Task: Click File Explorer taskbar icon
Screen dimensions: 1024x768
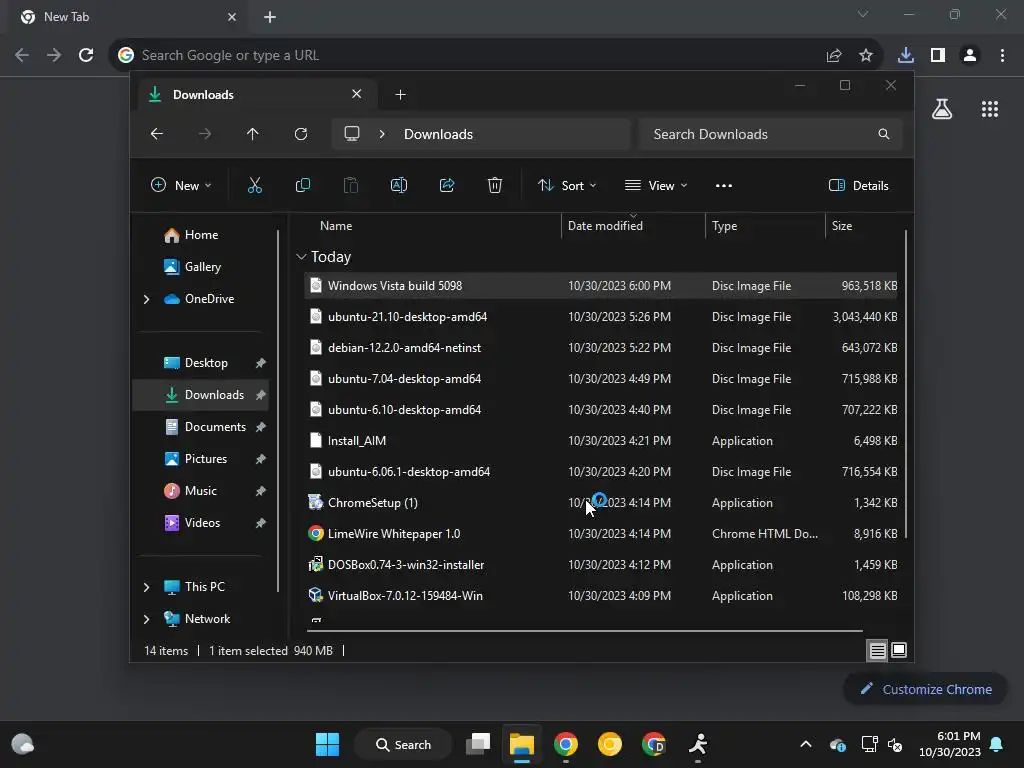Action: [x=522, y=744]
